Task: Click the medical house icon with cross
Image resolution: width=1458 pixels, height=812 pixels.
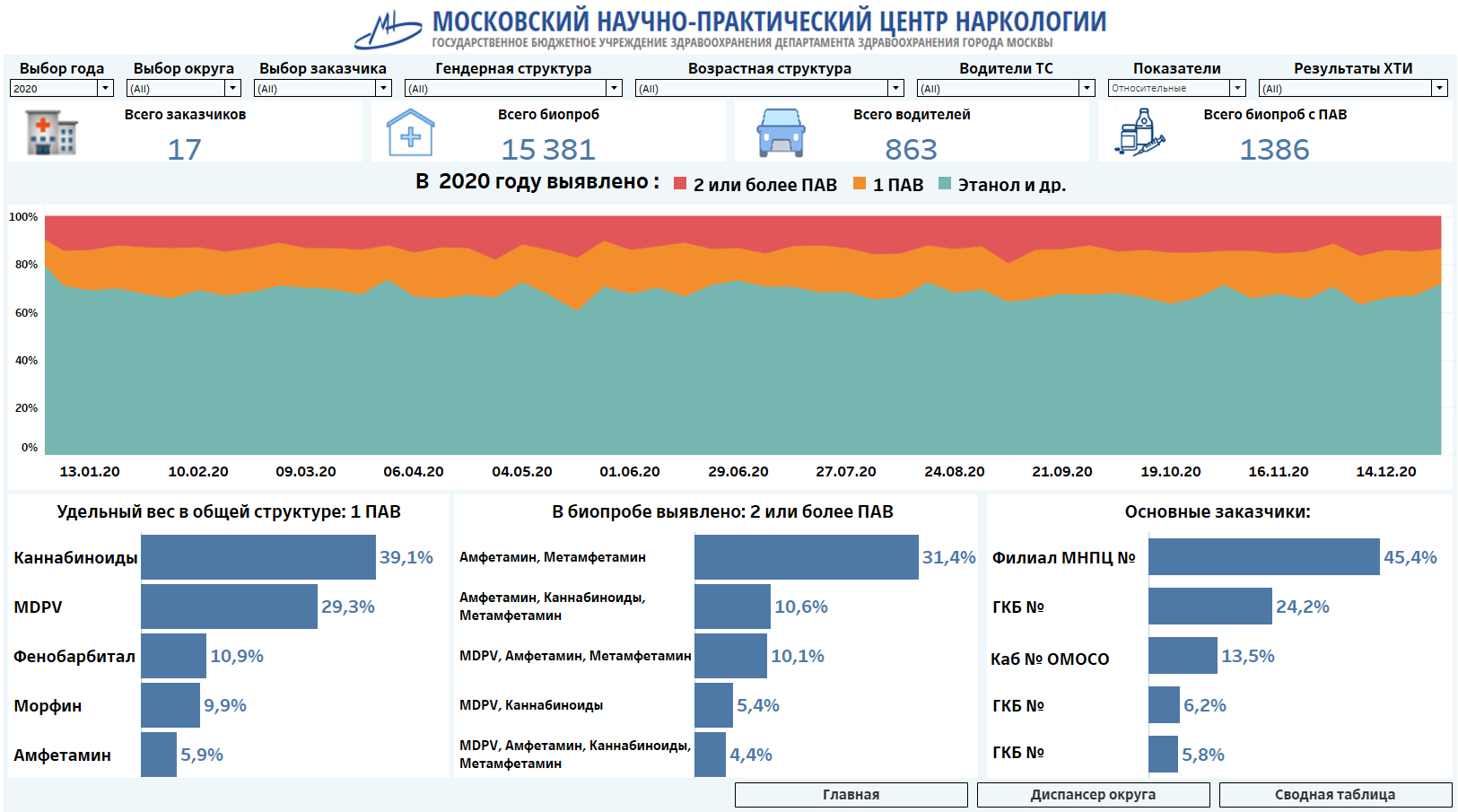Action: click(410, 133)
